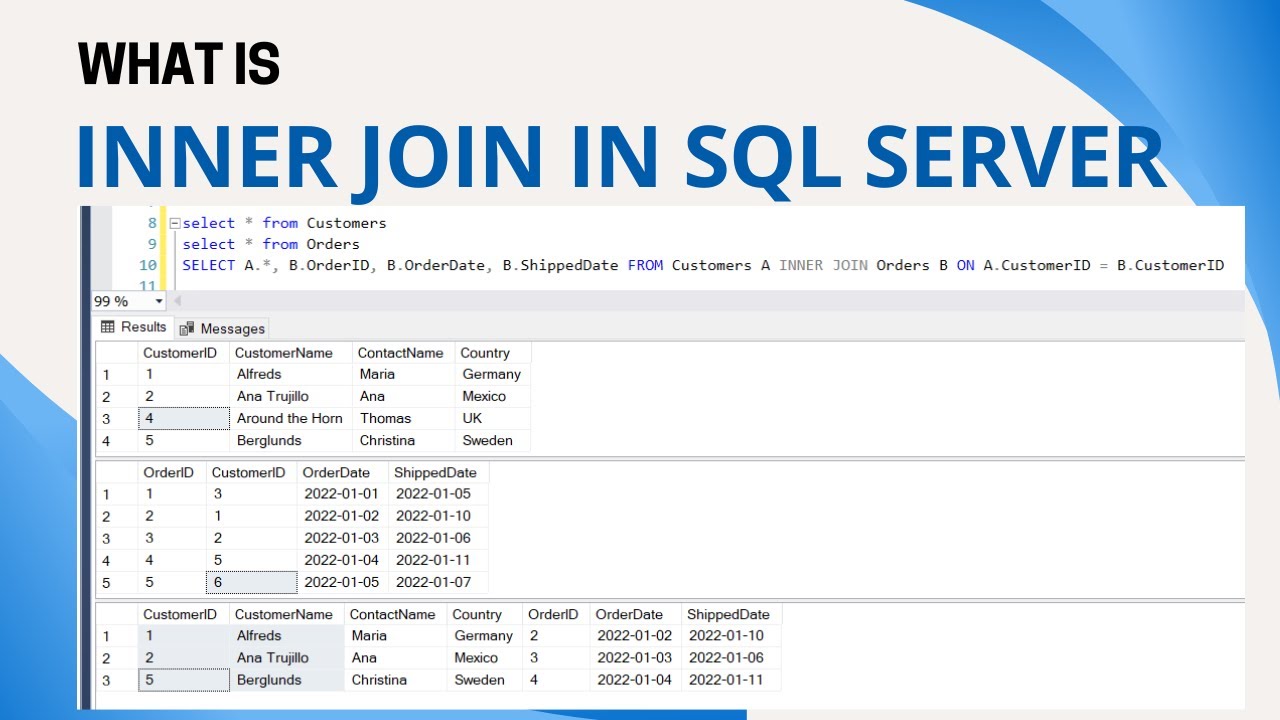Open the 99 % zoom dropdown
Viewport: 1280px width, 720px height.
pos(158,301)
